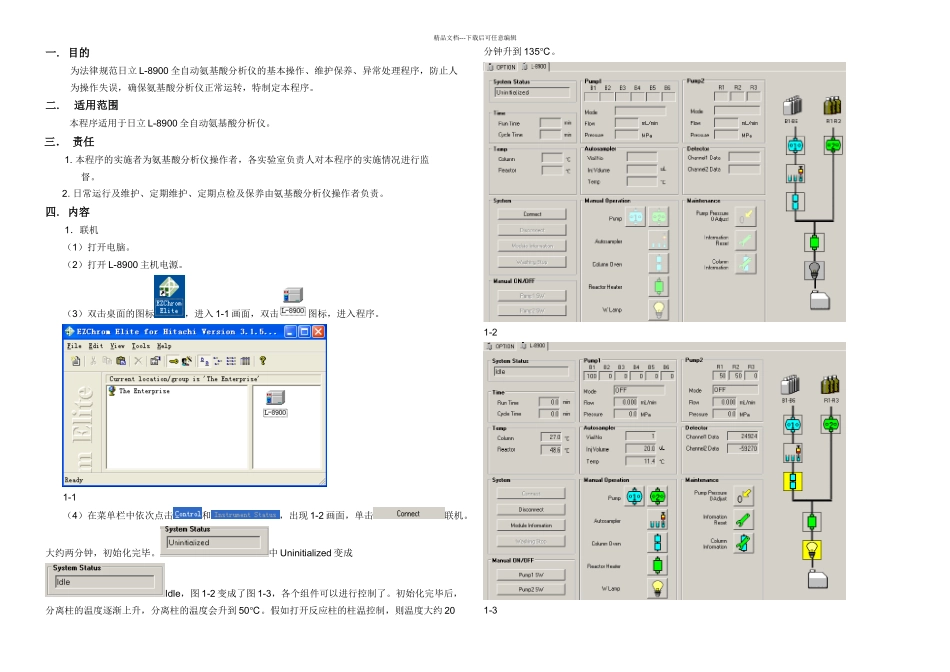Toggle Pump2 SW in figure 1-3 panel
Viewport: 950px width, 672px height.
pos(531,589)
